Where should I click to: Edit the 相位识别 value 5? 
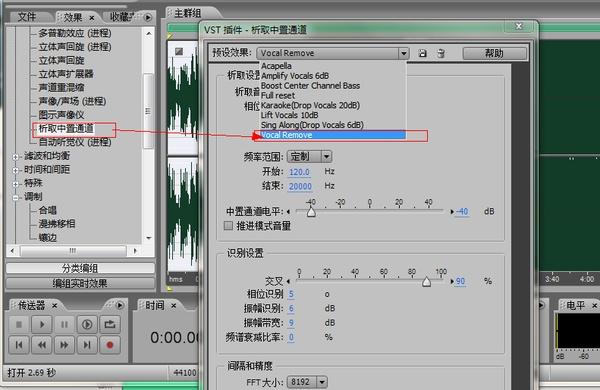click(x=291, y=294)
